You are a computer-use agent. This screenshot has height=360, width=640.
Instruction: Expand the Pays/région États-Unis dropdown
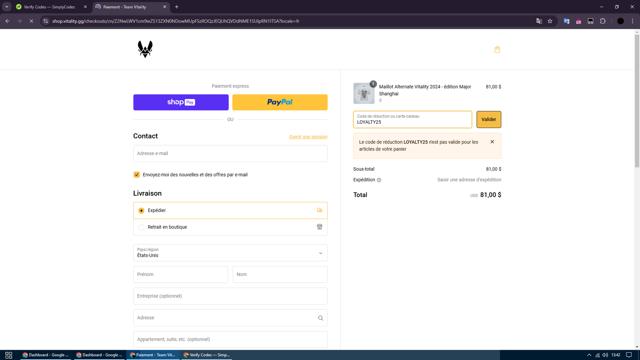230,253
